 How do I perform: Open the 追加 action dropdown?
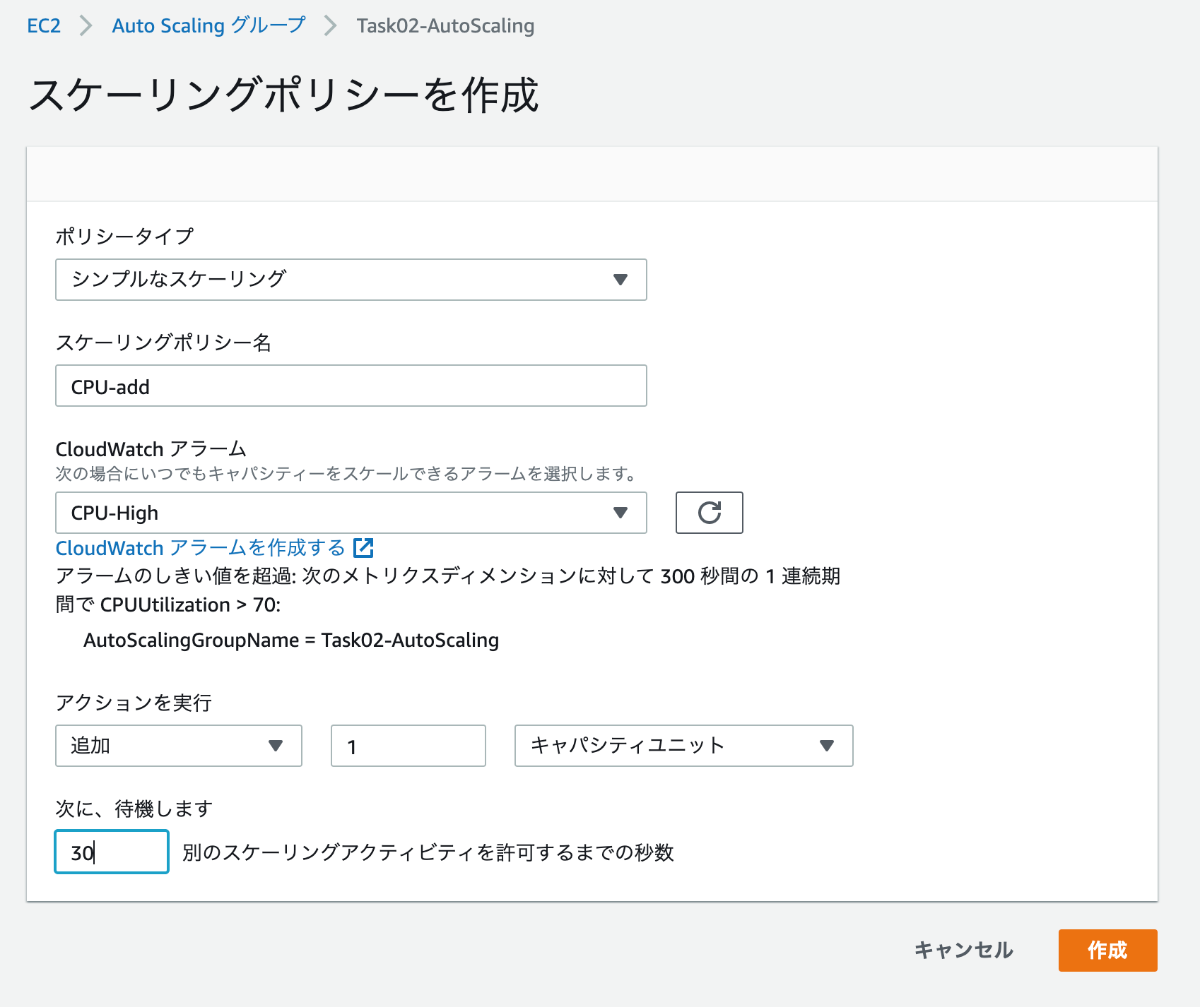(179, 745)
